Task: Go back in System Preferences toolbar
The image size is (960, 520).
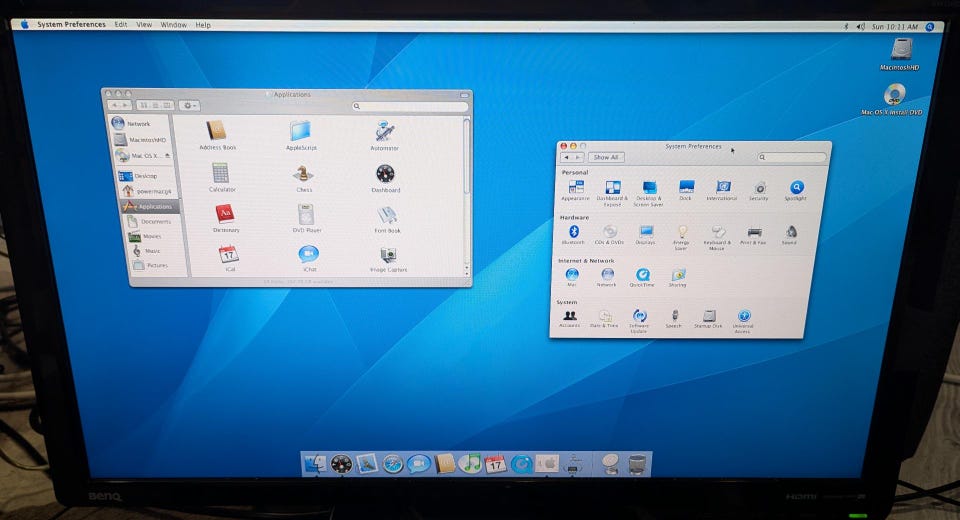Action: point(566,157)
